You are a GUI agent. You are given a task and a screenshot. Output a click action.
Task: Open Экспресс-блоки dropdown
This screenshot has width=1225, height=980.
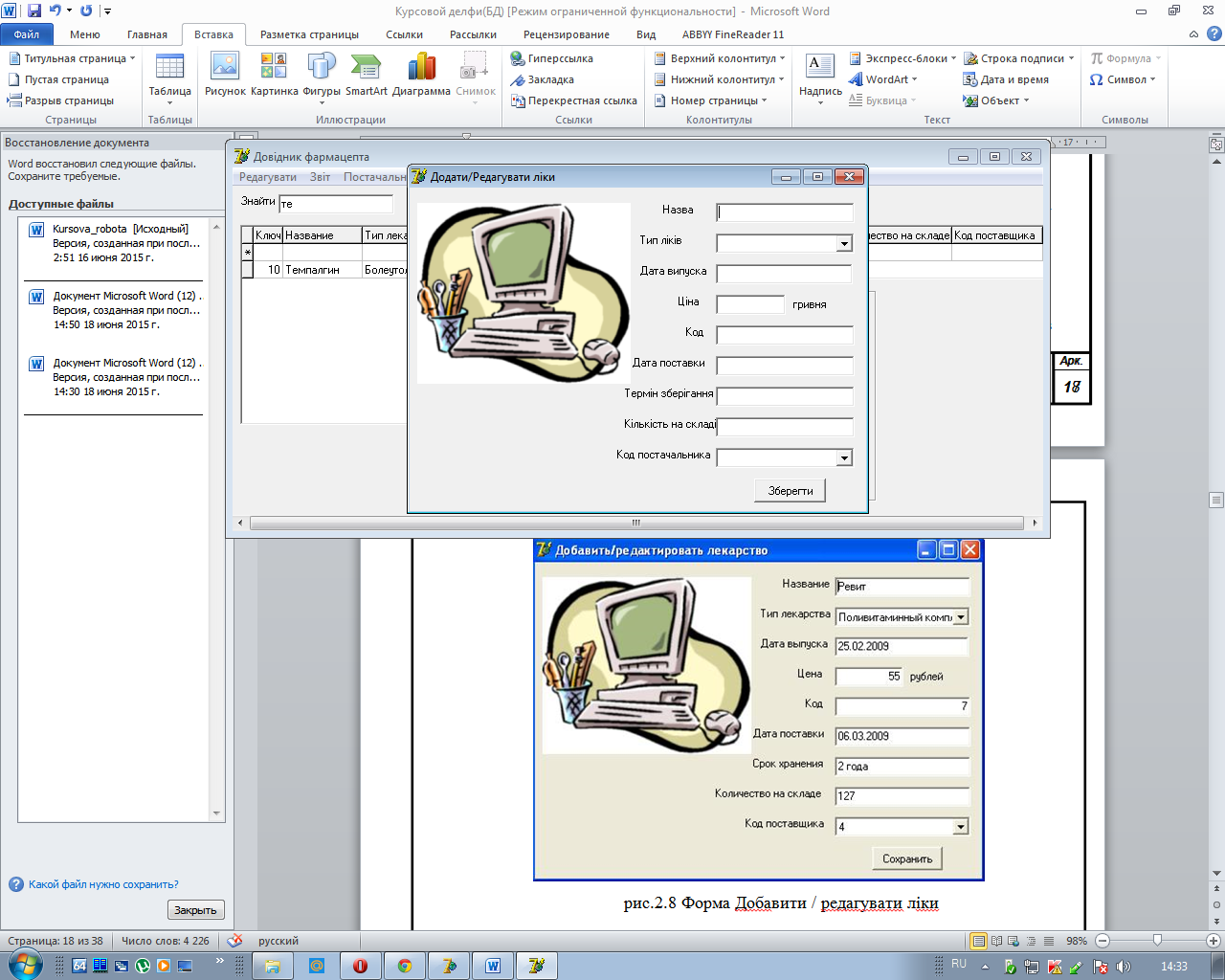point(953,58)
